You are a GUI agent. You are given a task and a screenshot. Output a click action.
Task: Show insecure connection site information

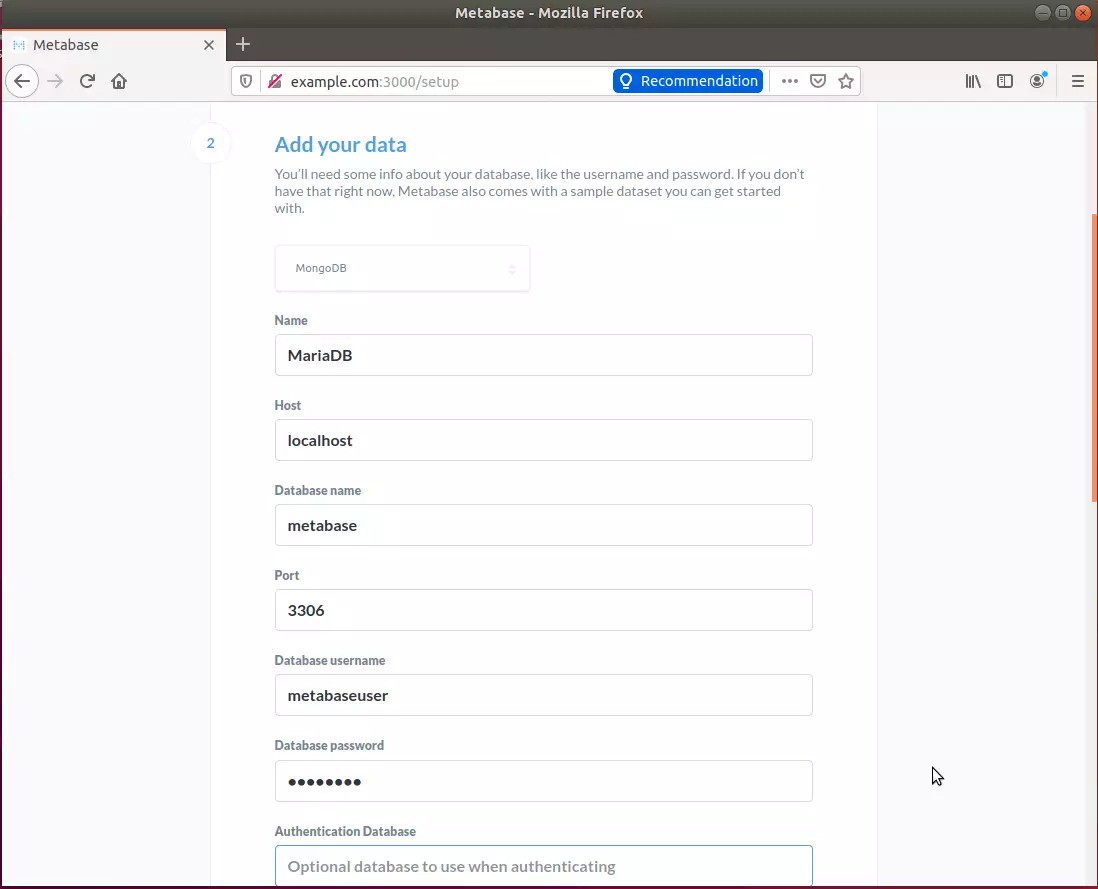tap(275, 81)
